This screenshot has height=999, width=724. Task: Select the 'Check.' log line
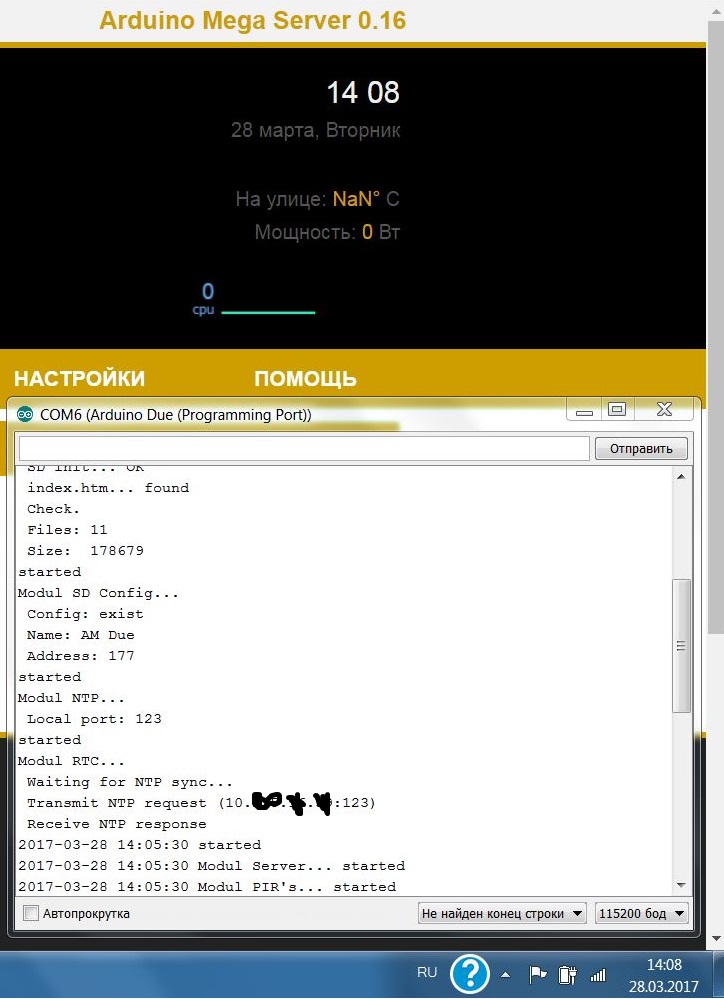tap(53, 509)
